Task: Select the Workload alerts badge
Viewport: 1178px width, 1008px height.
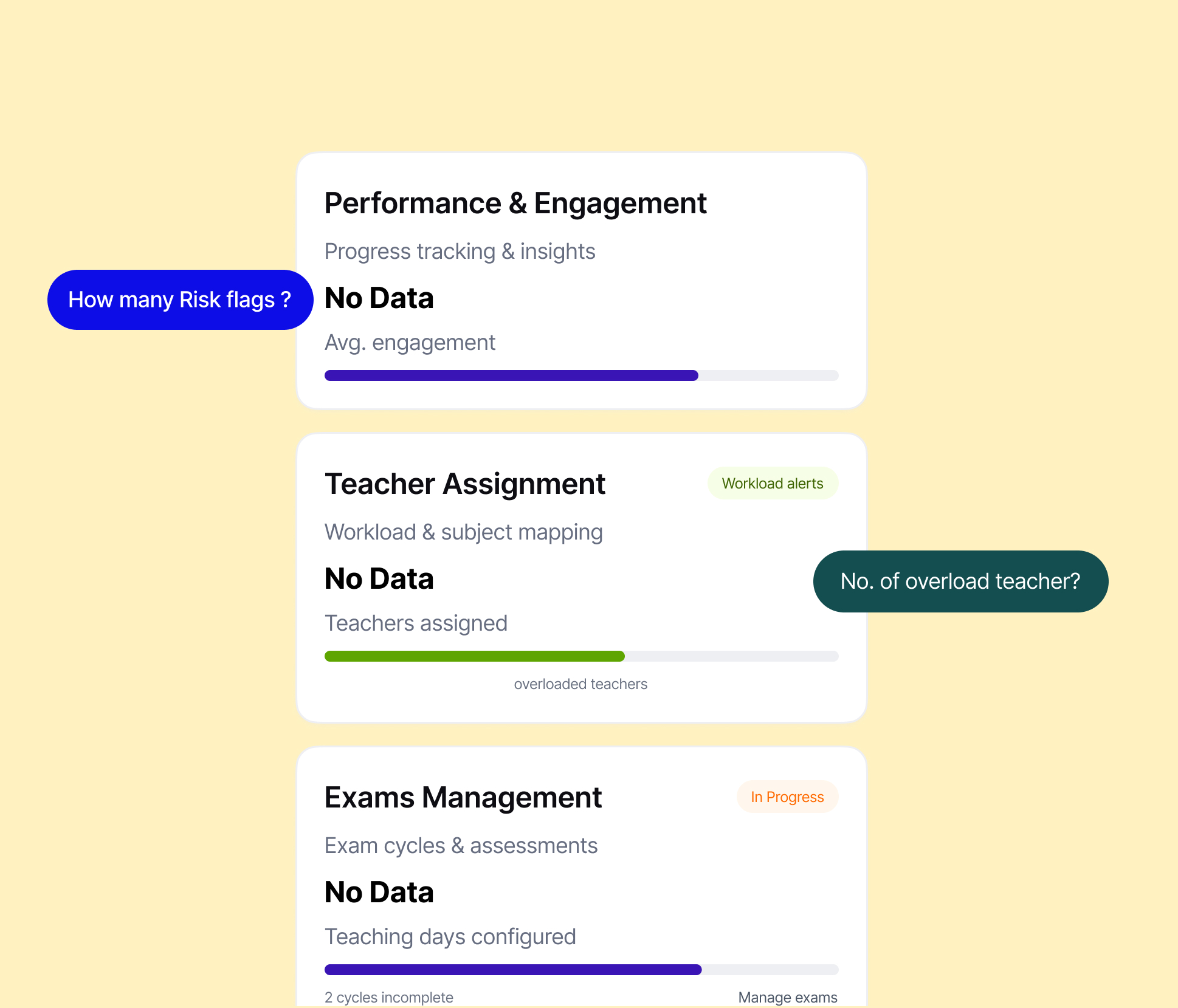Action: pyautogui.click(x=773, y=484)
